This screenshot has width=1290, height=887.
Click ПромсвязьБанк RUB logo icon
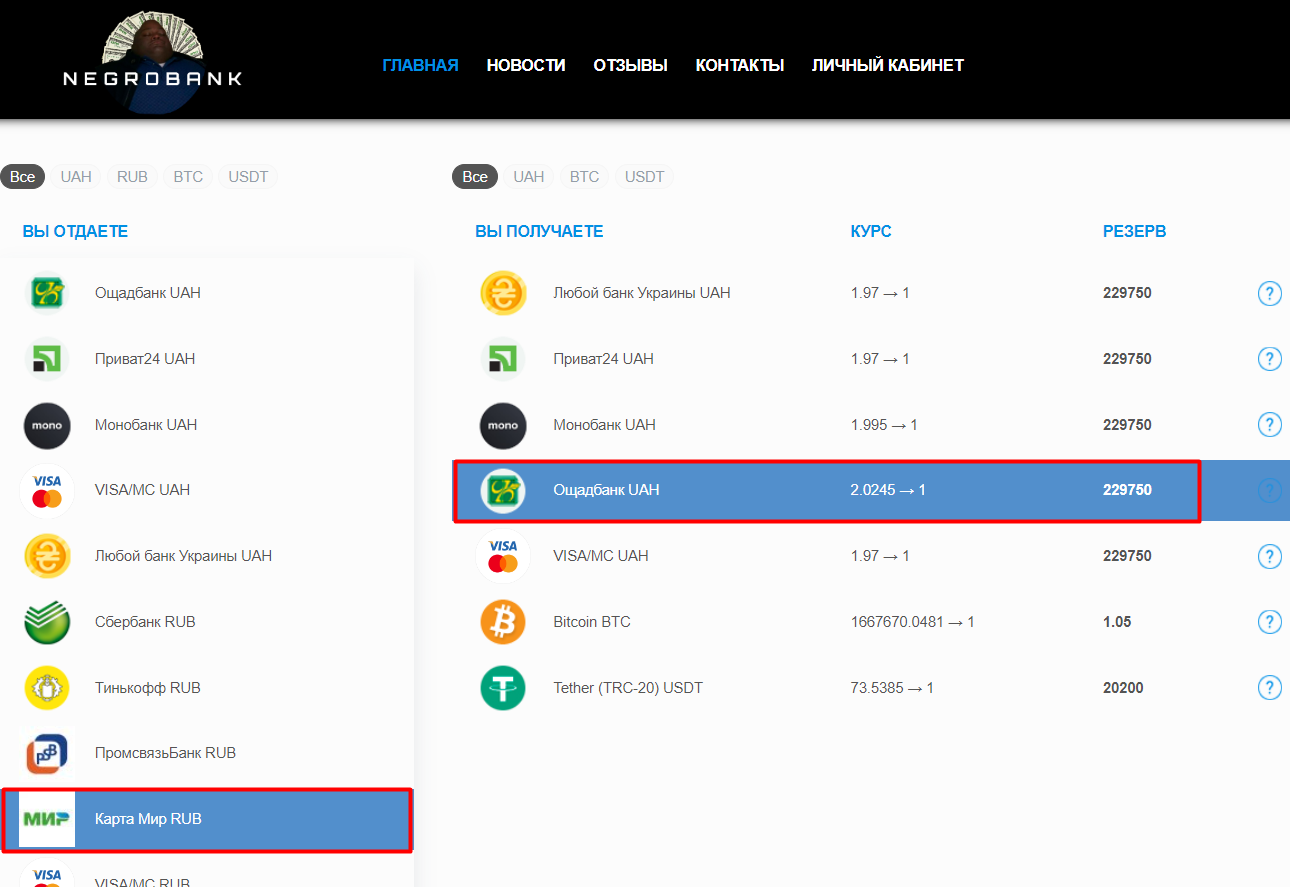coord(47,753)
